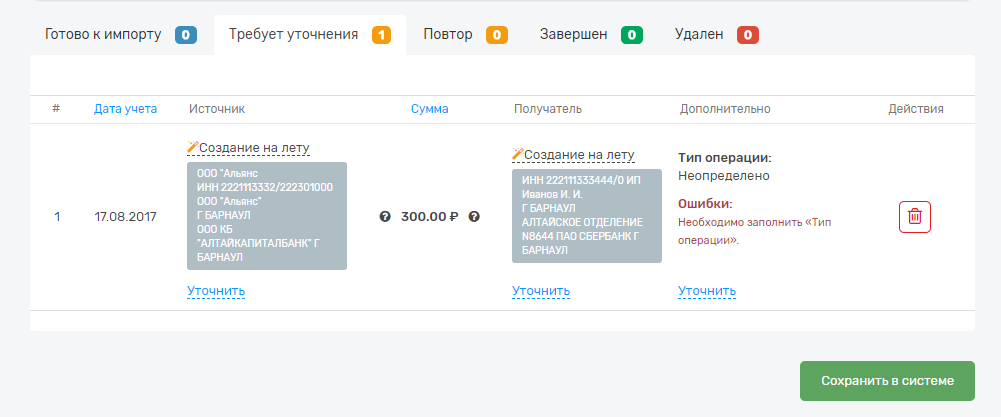Viewport: 1001px width, 417px height.
Task: Click the question mark icon right of 300.00 ₽
Action: tap(474, 216)
